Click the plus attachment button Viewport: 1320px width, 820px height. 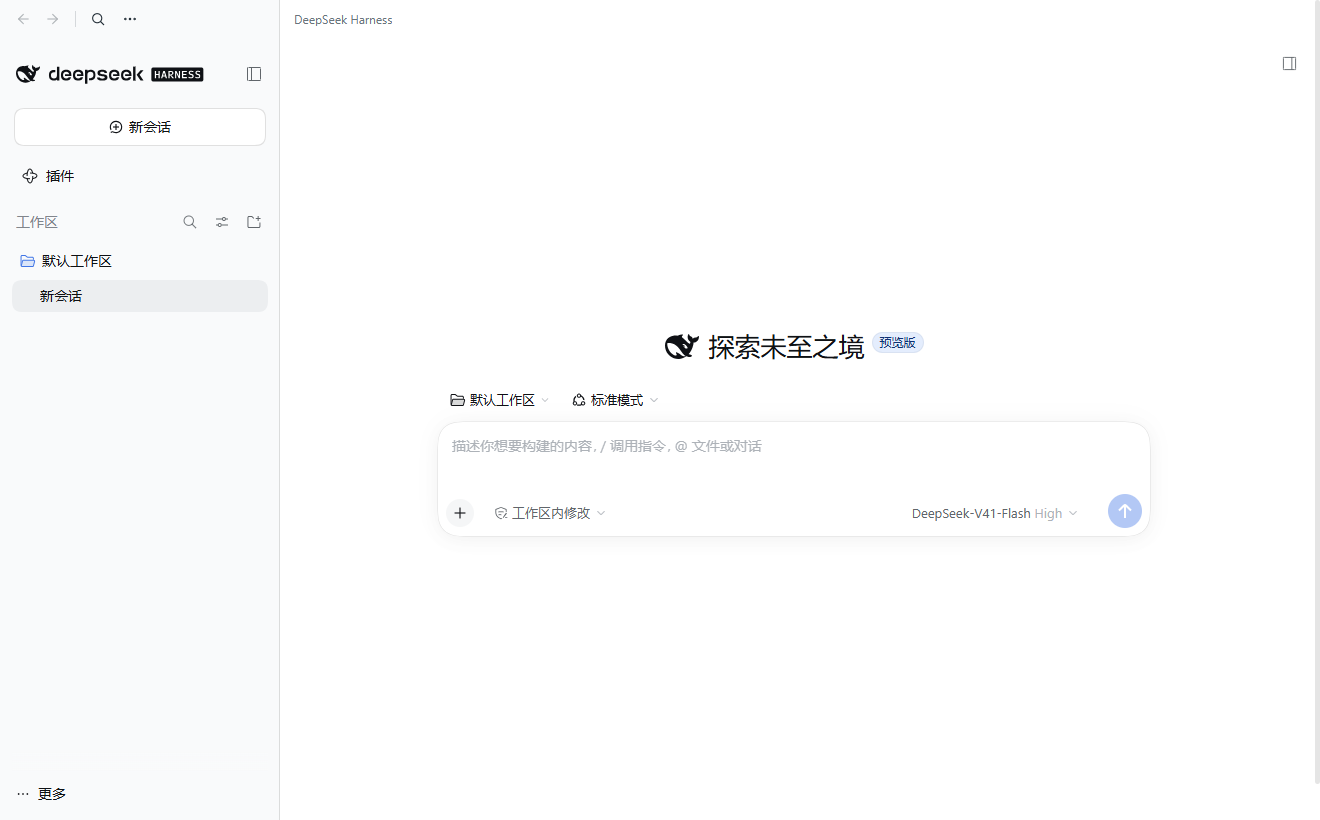pyautogui.click(x=460, y=513)
